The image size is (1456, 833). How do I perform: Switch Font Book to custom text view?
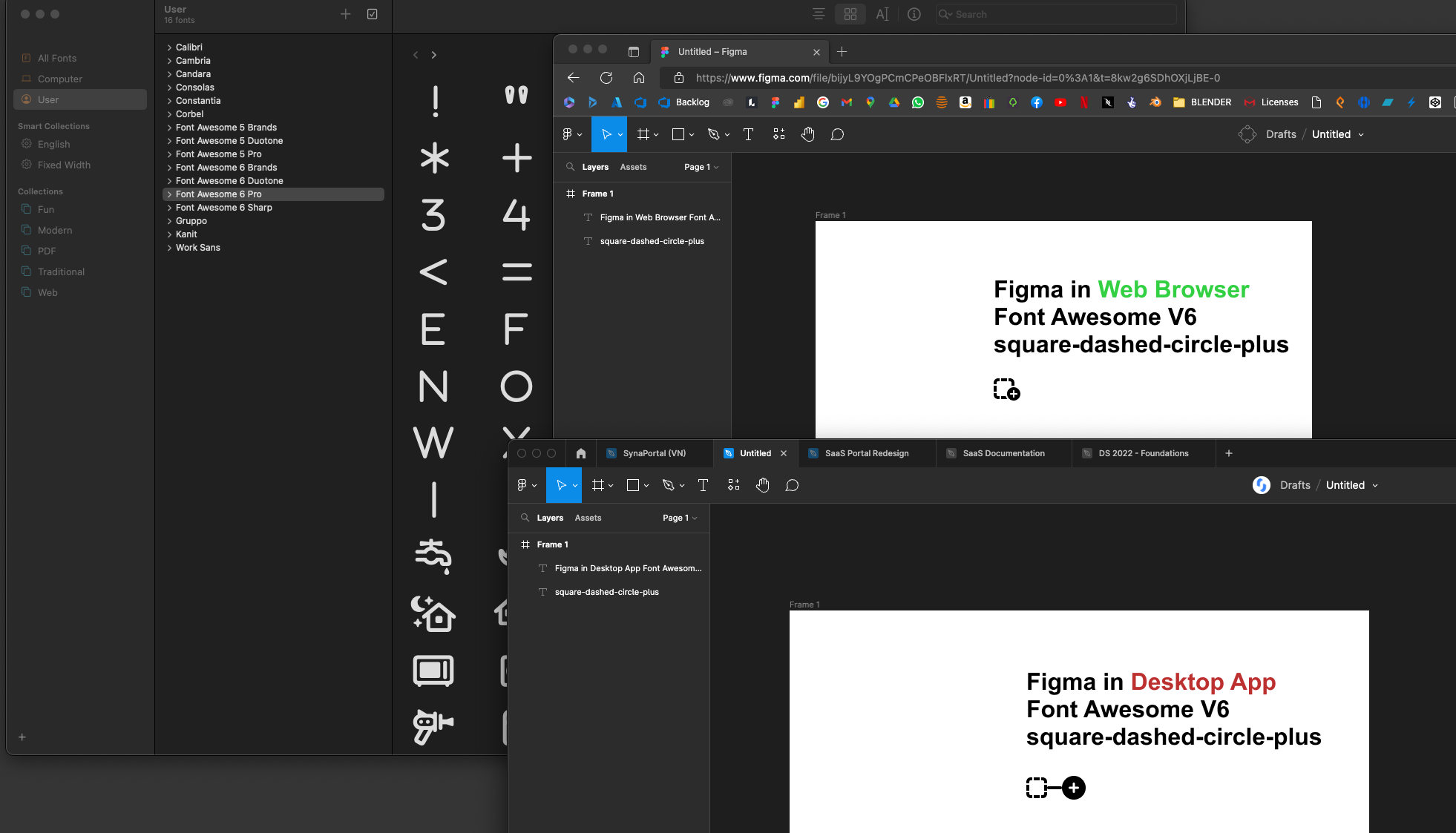(x=882, y=14)
